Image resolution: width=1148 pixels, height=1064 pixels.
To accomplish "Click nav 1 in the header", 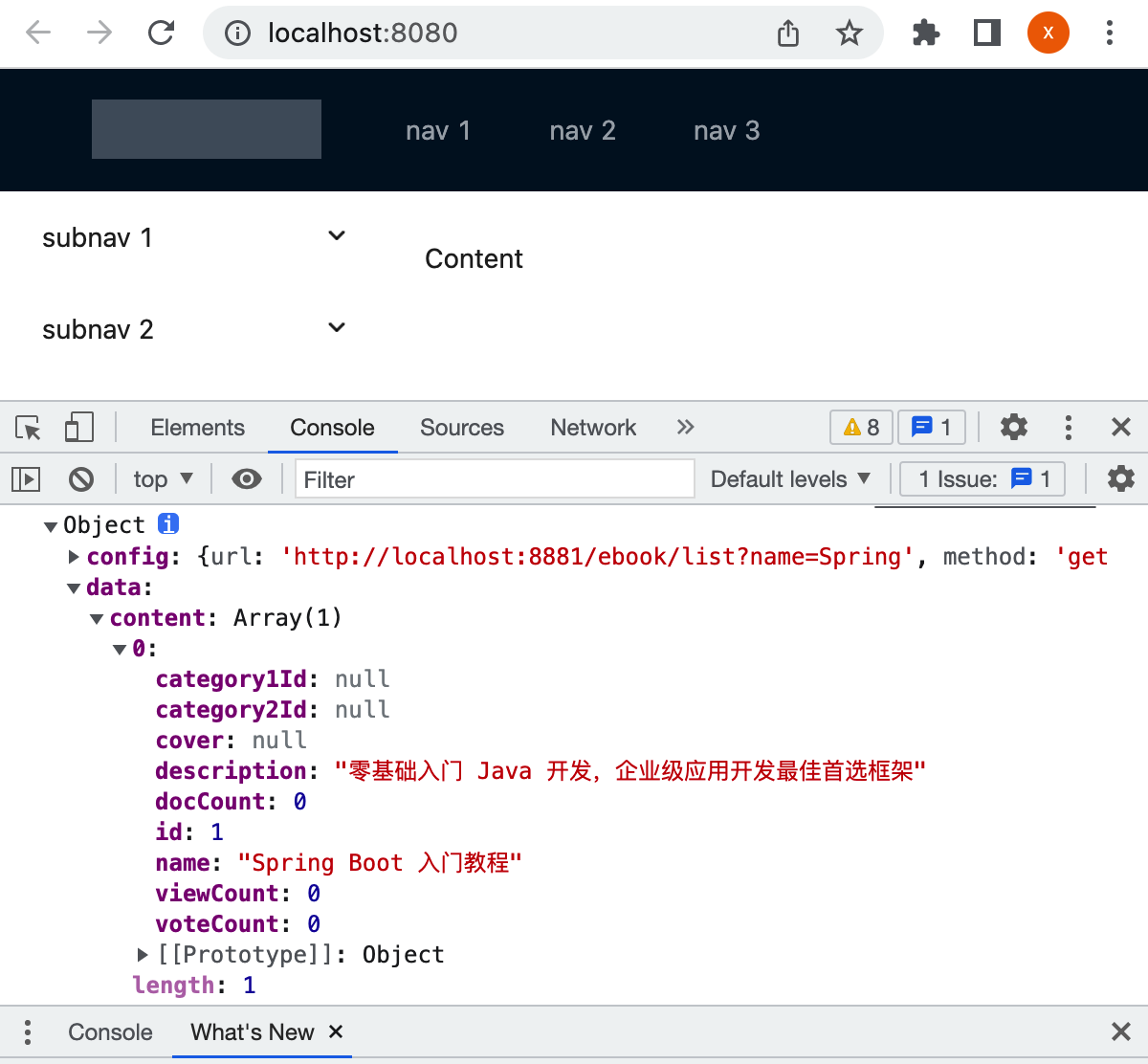I will pyautogui.click(x=438, y=130).
